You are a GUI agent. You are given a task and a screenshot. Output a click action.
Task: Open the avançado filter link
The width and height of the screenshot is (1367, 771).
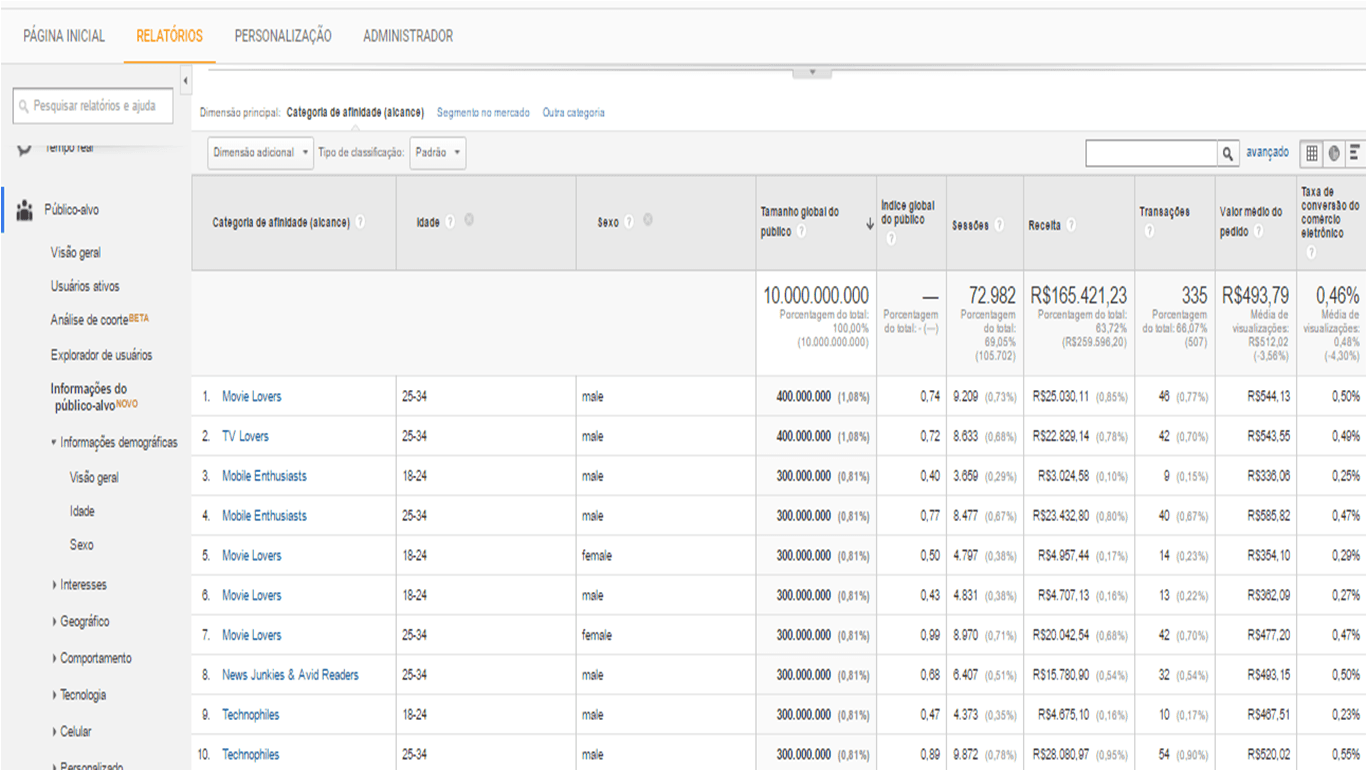pos(1270,152)
